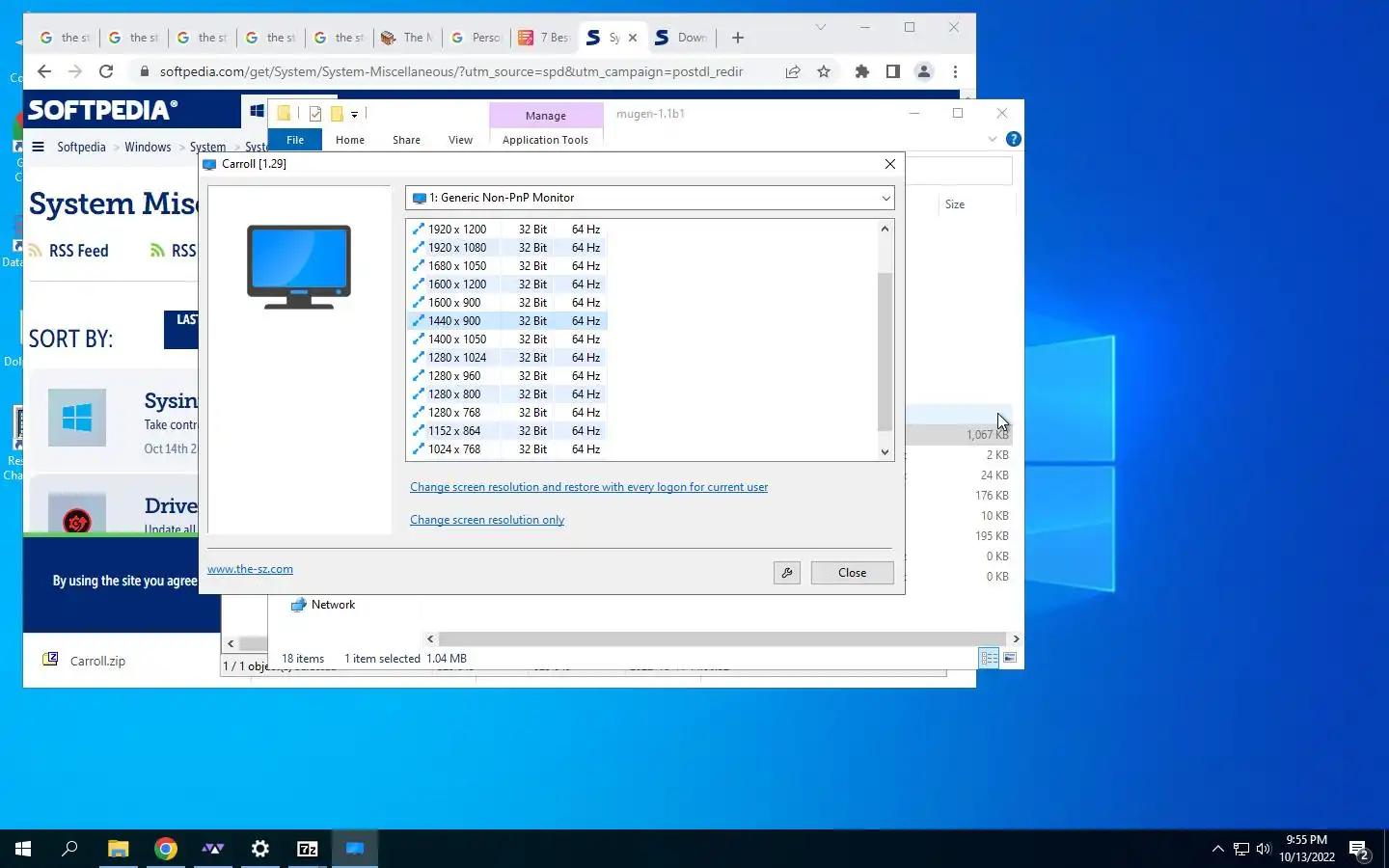
Task: Open the Carroll settings wrench button
Action: pos(787,573)
